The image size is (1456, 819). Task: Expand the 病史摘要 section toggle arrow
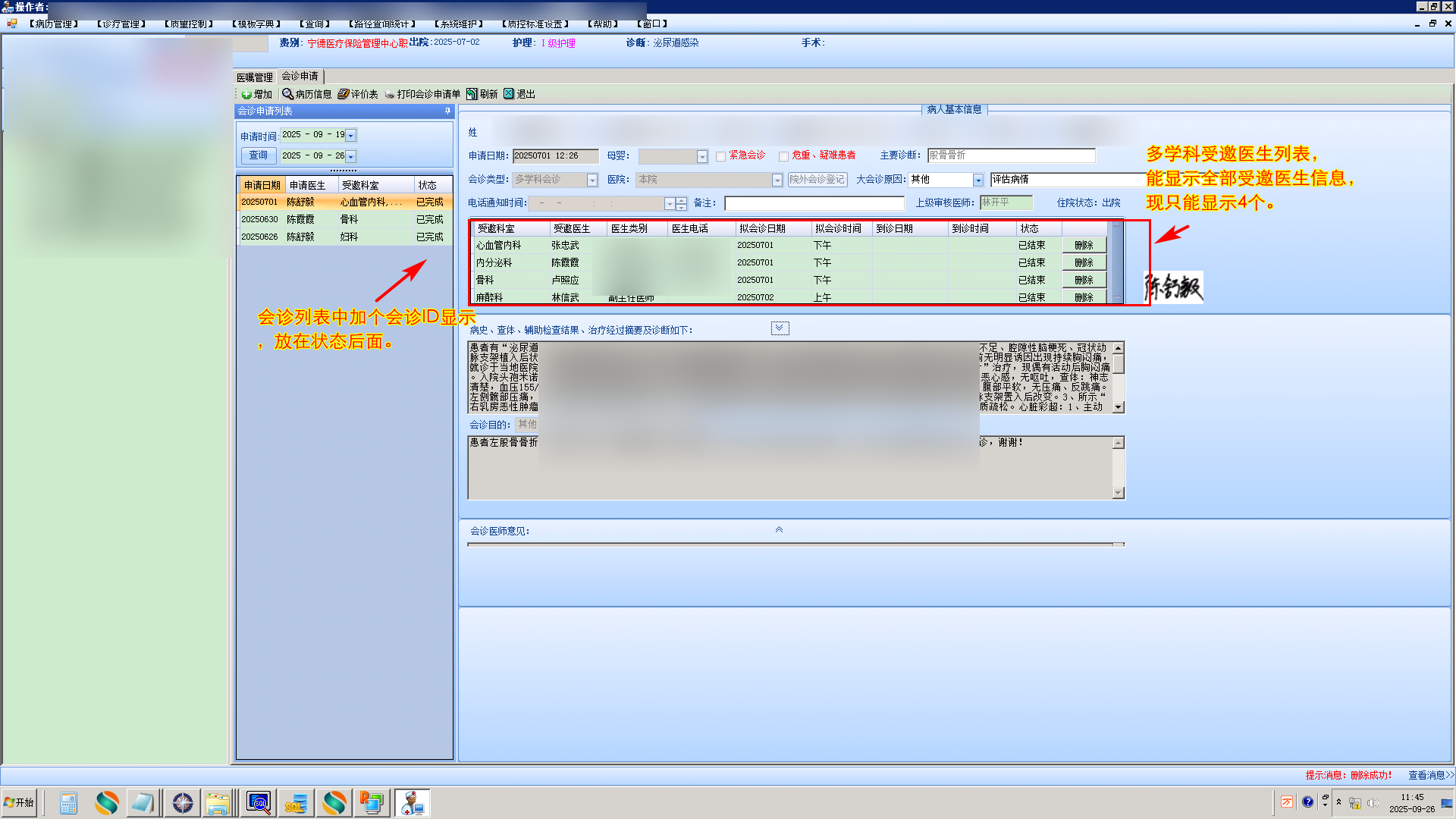780,328
